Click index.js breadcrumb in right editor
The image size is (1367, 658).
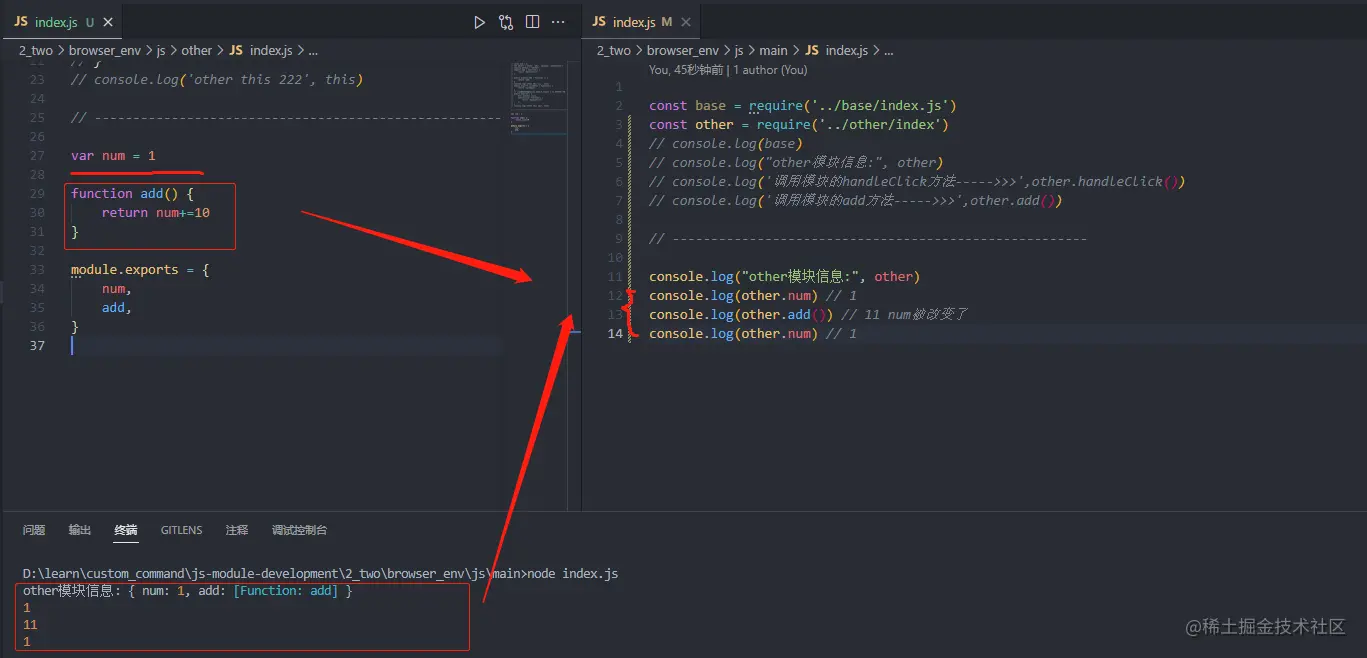coord(846,50)
